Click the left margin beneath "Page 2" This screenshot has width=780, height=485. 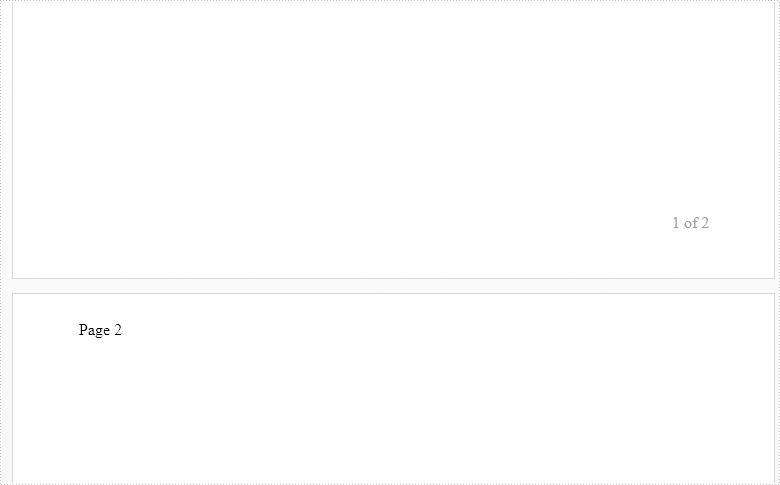[44, 410]
